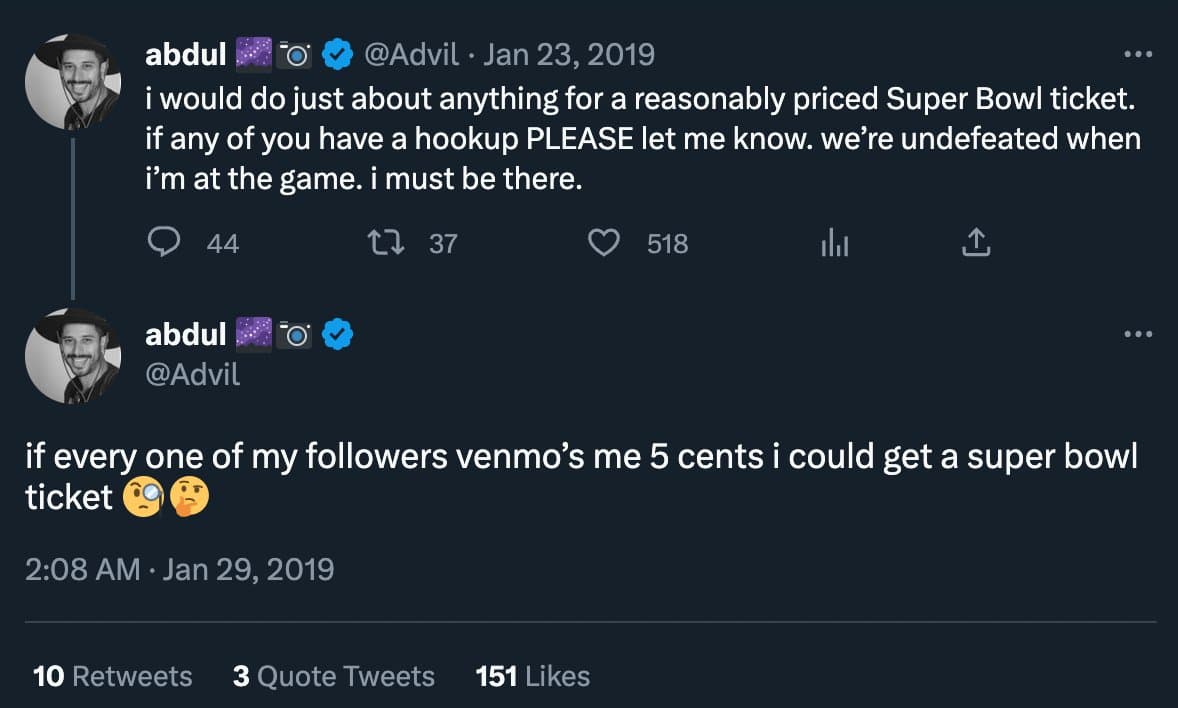Viewport: 1178px width, 708px height.
Task: View the 3 Quote Tweets
Action: click(333, 676)
